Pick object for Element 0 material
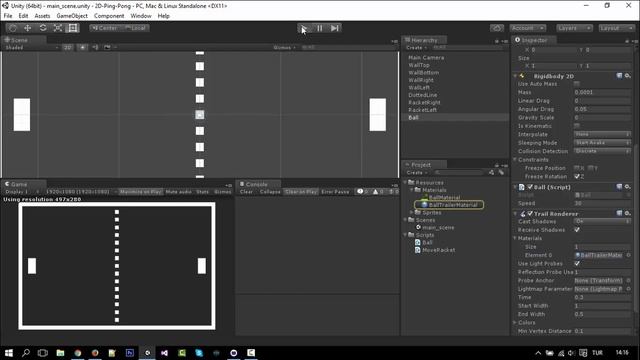 [x=629, y=255]
